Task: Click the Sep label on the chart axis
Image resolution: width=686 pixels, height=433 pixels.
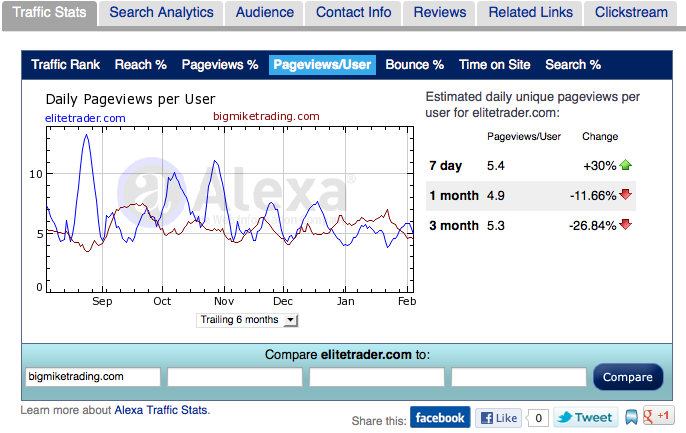Action: [102, 301]
